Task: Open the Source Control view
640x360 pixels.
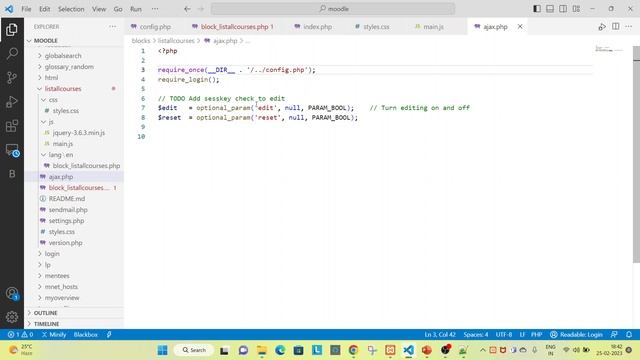Action: click(x=12, y=78)
